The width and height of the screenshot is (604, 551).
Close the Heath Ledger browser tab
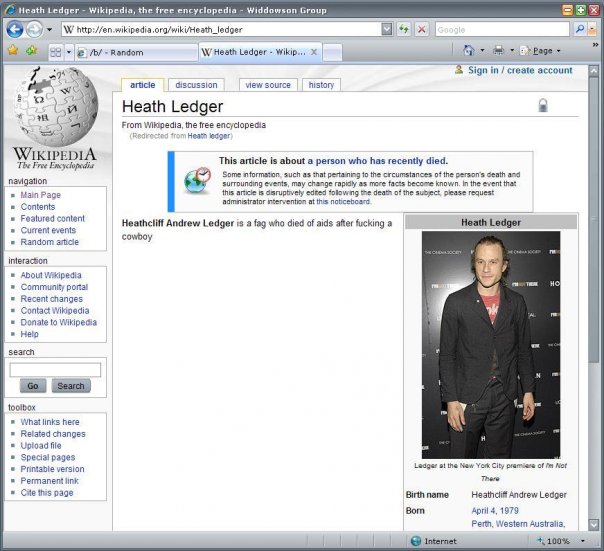pos(314,52)
